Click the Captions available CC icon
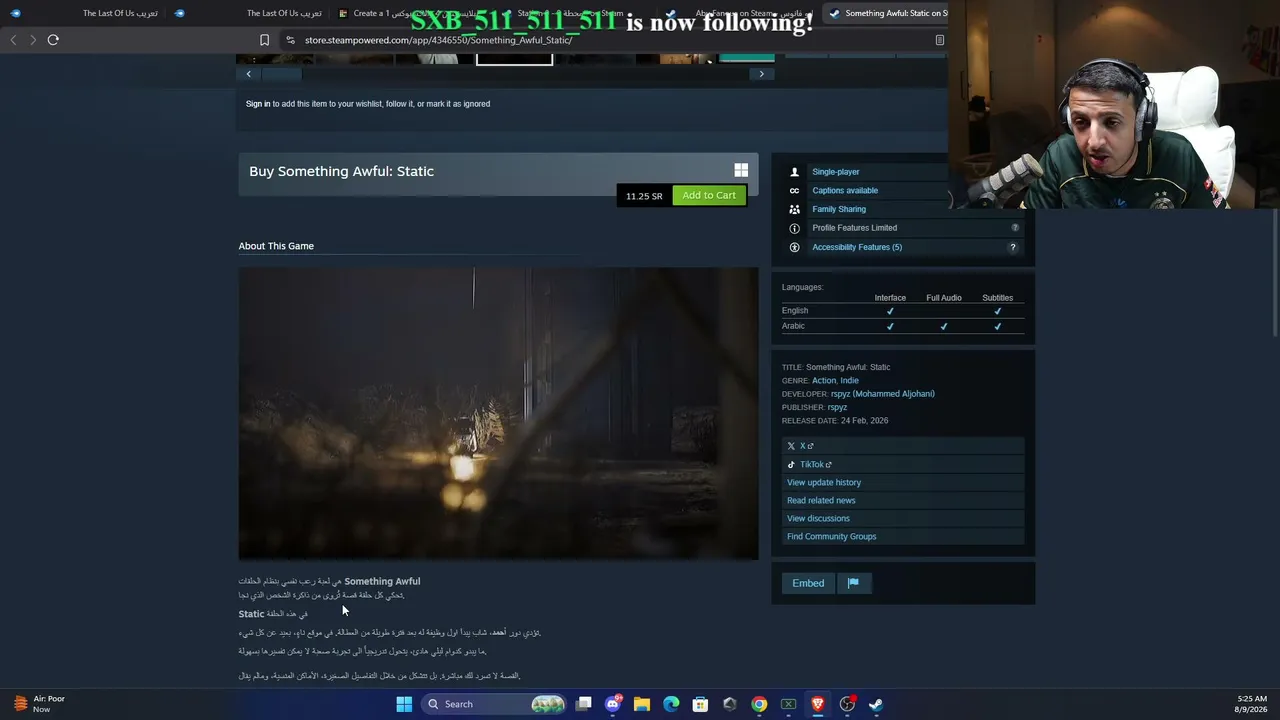The height and width of the screenshot is (720, 1280). (795, 190)
